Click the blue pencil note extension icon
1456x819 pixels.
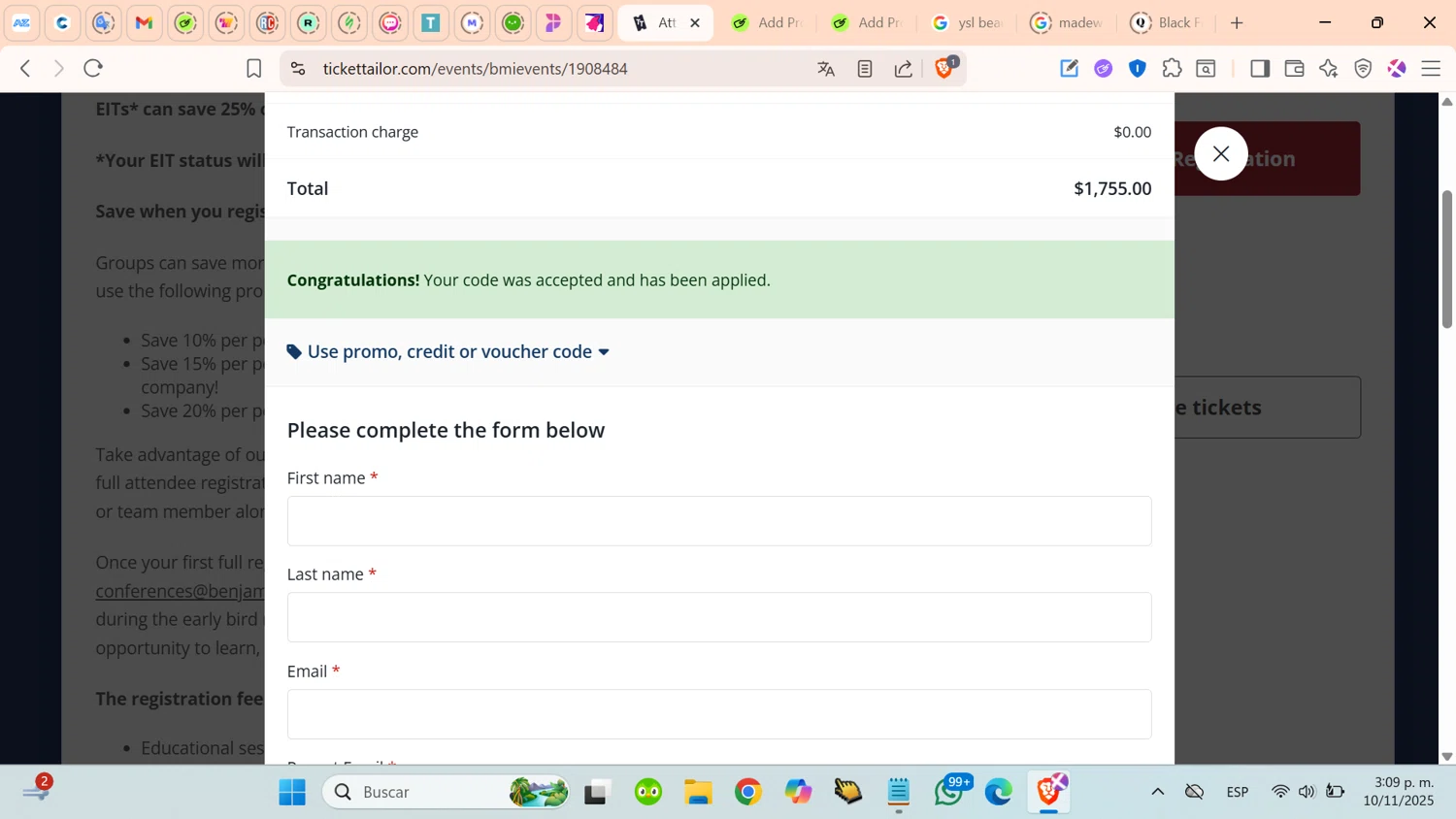[1069, 69]
